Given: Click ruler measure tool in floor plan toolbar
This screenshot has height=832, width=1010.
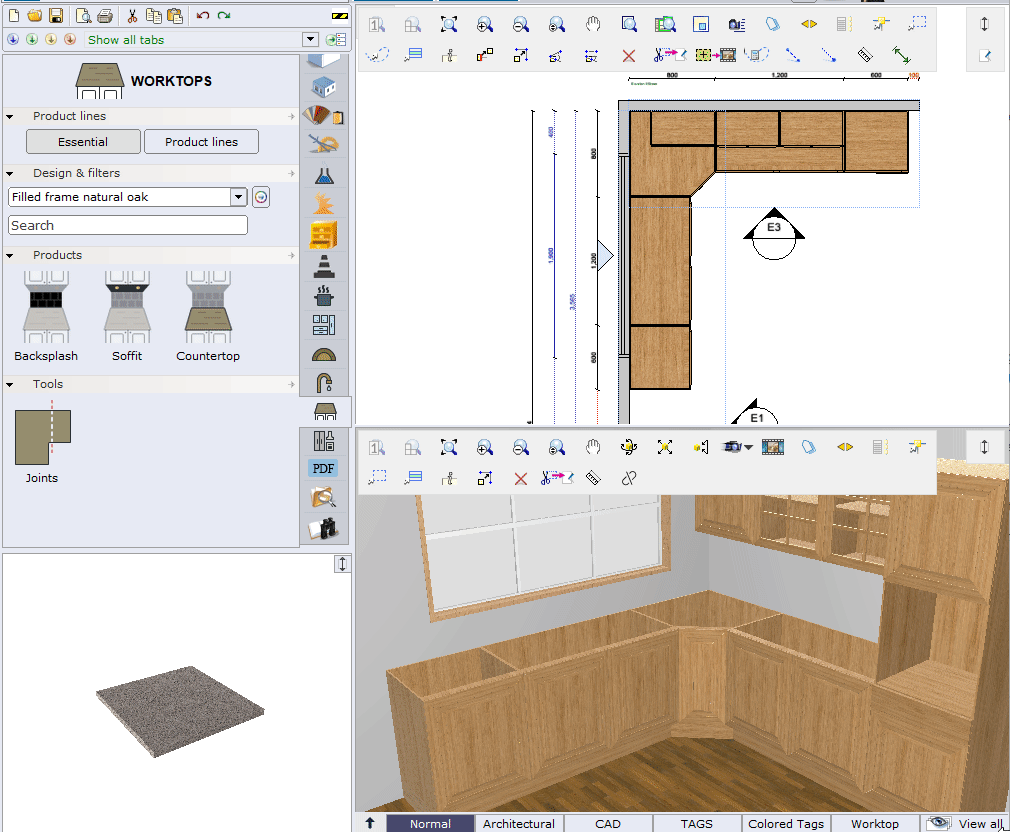Looking at the screenshot, I should coord(865,55).
